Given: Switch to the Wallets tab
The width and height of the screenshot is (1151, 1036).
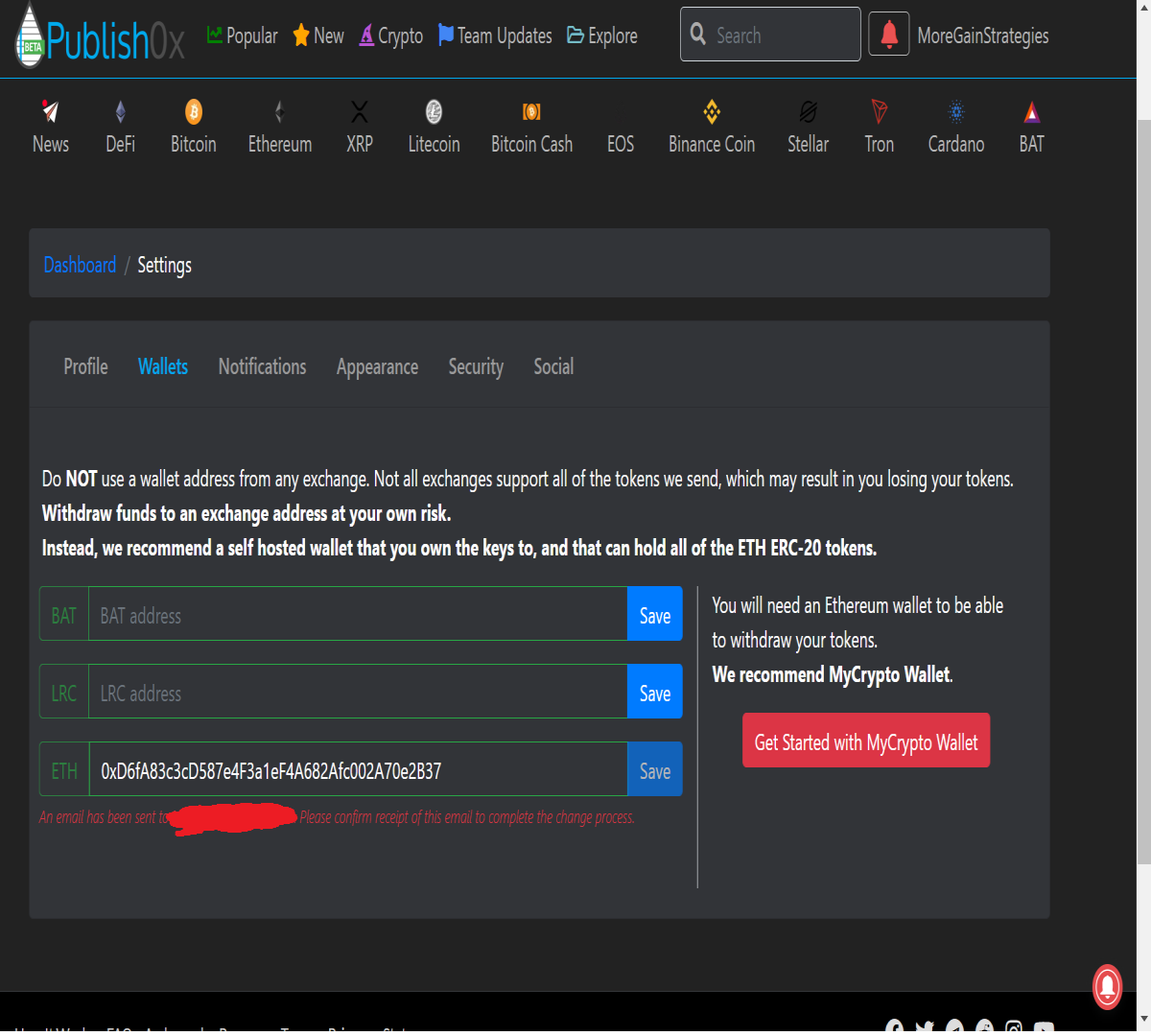Looking at the screenshot, I should point(163,366).
